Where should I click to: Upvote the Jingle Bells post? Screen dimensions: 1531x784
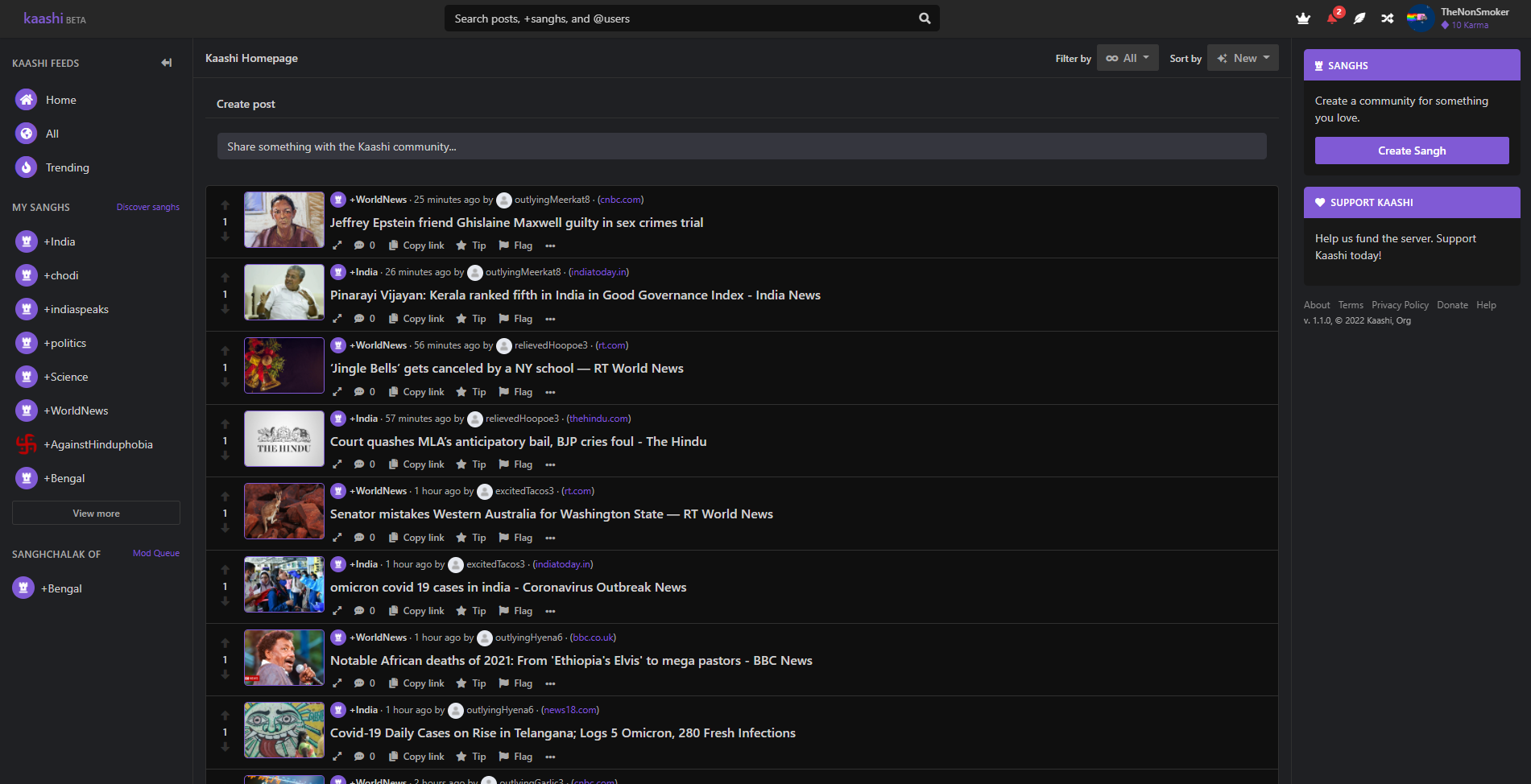226,351
